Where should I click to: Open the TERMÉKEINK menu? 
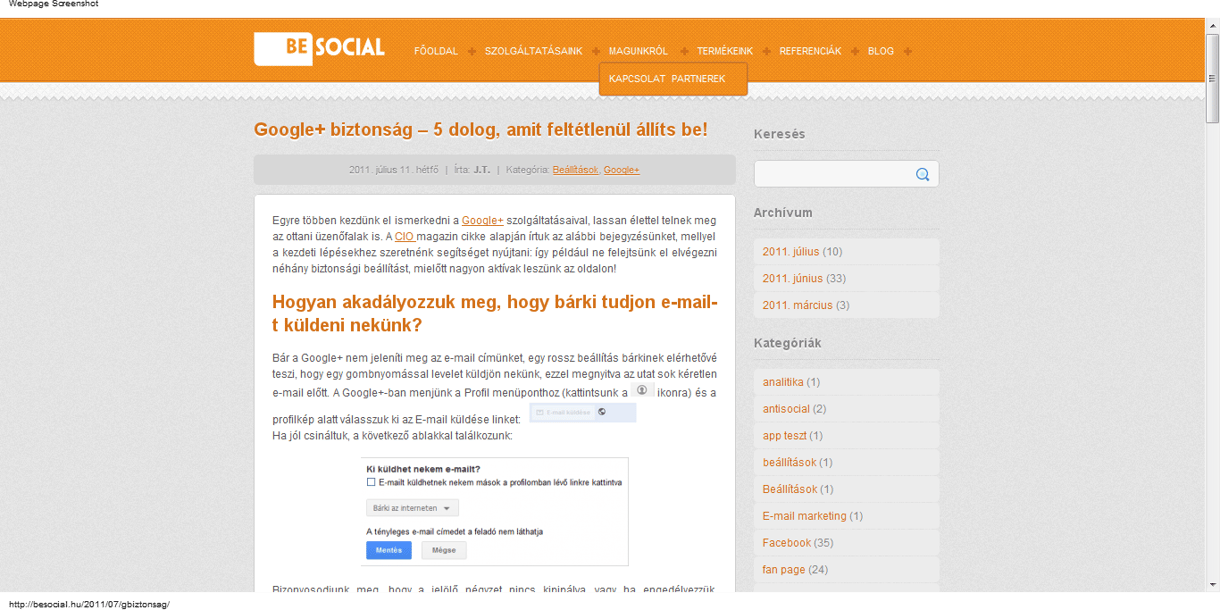point(724,51)
